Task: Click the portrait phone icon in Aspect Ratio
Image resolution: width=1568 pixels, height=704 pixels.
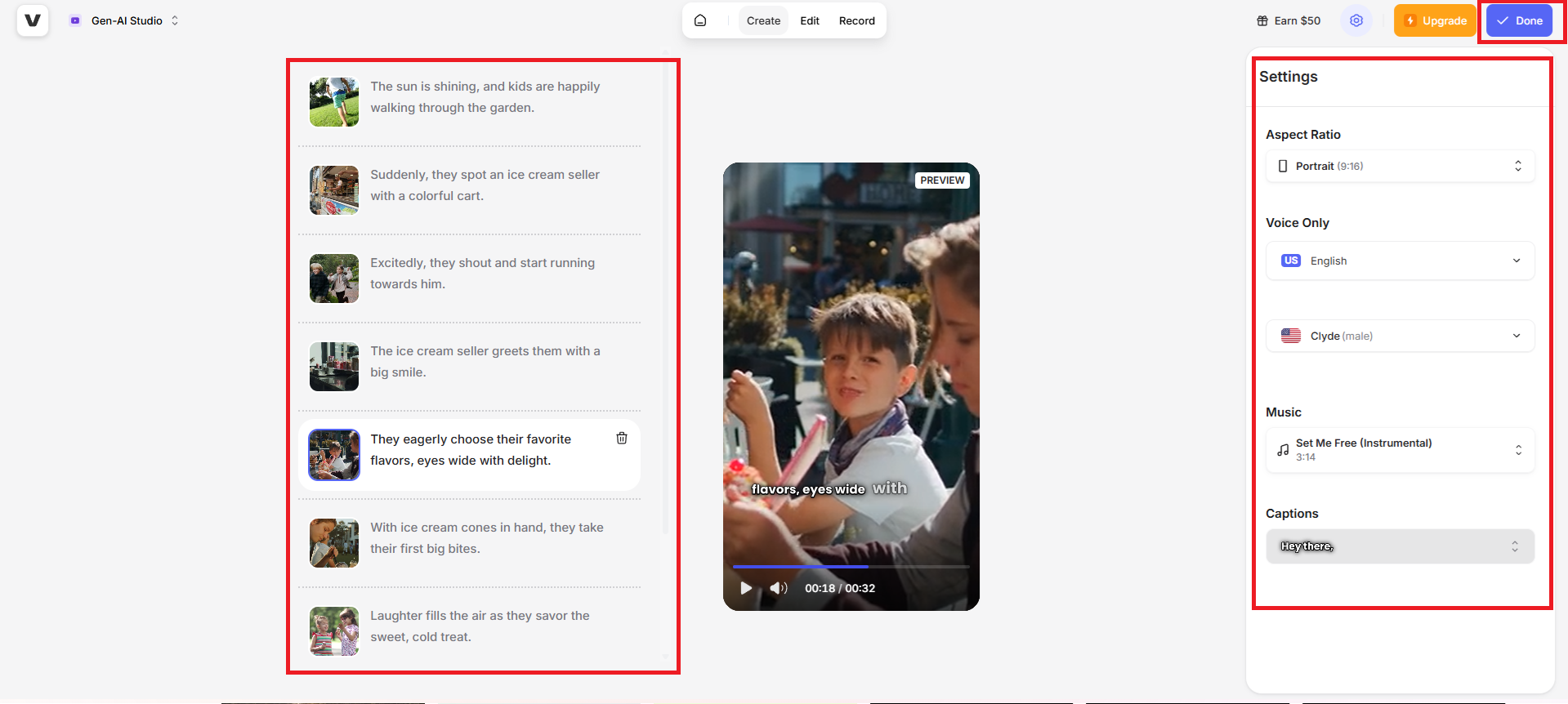Action: pos(1283,166)
